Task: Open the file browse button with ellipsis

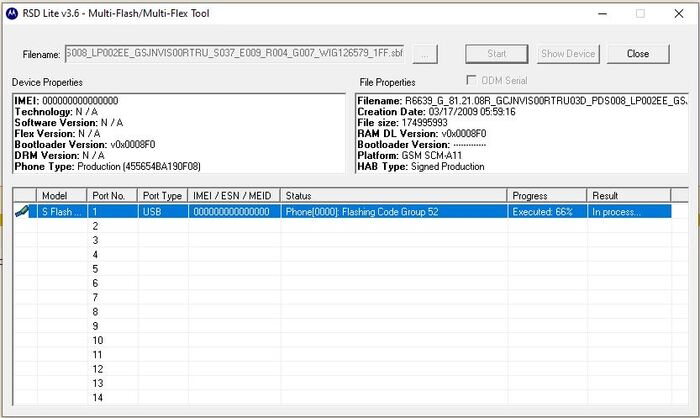Action: (425, 54)
